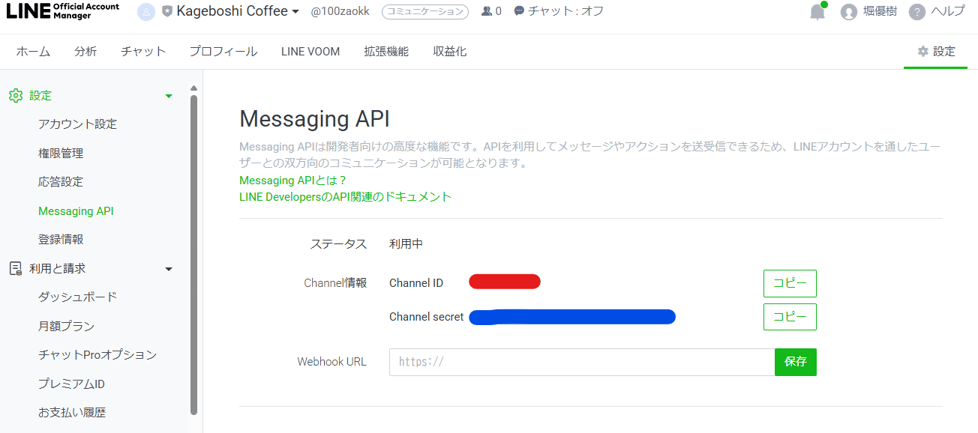Select Messaging API in sidebar
The image size is (978, 433).
point(75,211)
